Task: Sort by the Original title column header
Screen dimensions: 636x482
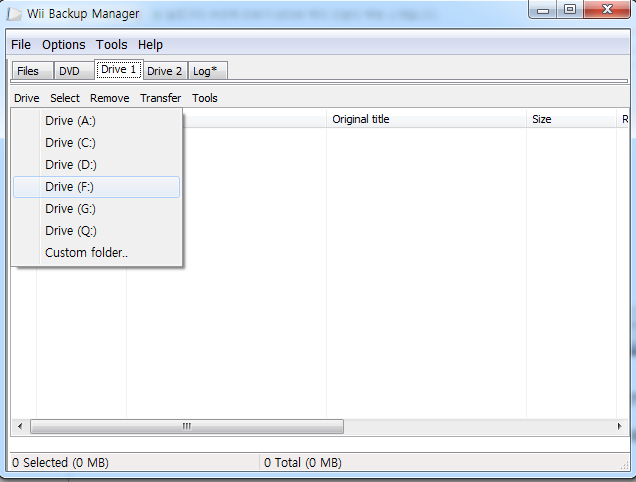Action: (426, 119)
